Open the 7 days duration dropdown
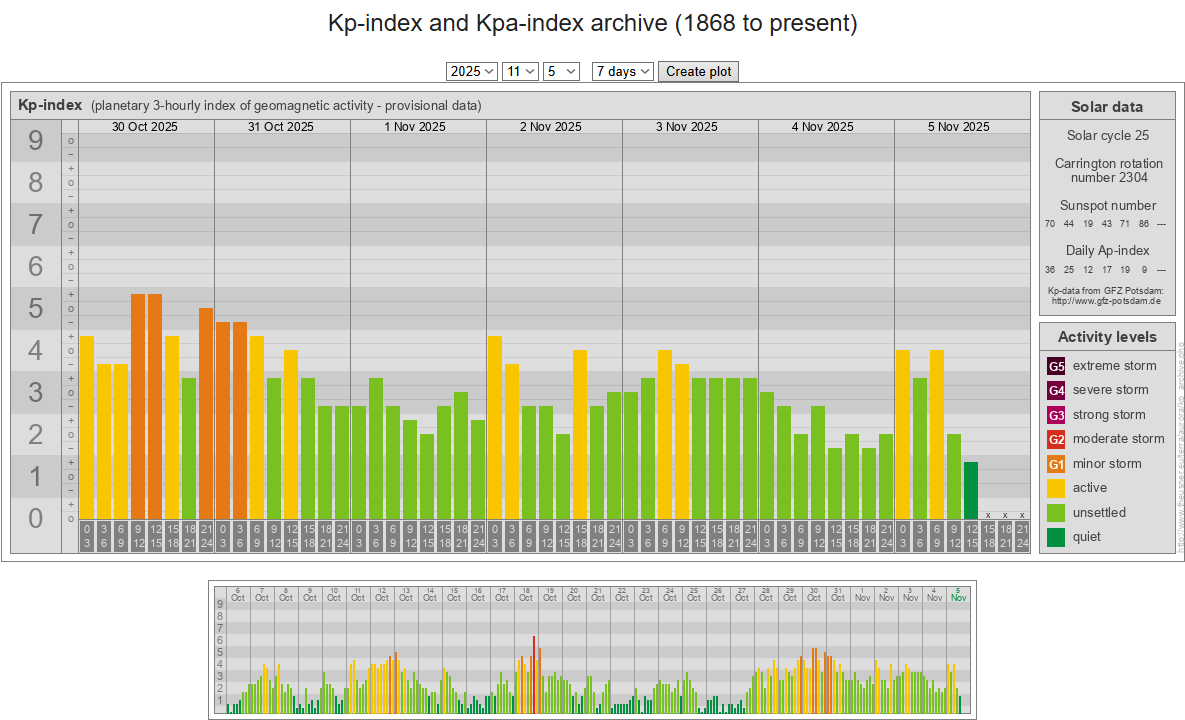 point(622,71)
